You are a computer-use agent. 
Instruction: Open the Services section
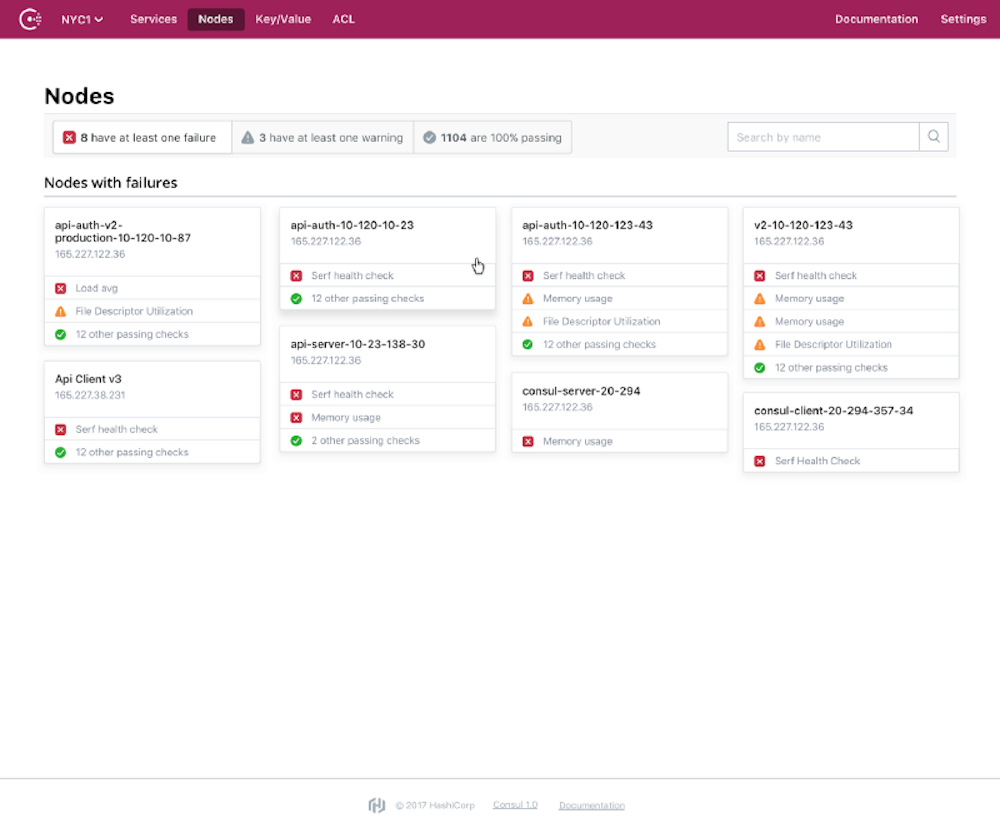pyautogui.click(x=153, y=18)
